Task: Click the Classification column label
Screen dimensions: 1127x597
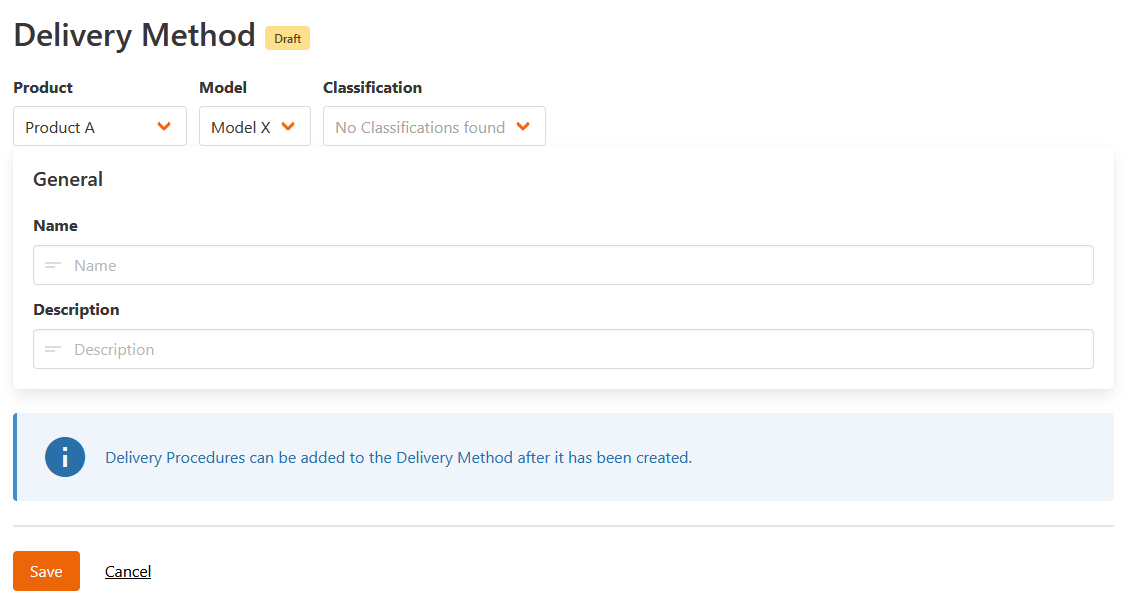Action: pyautogui.click(x=372, y=88)
